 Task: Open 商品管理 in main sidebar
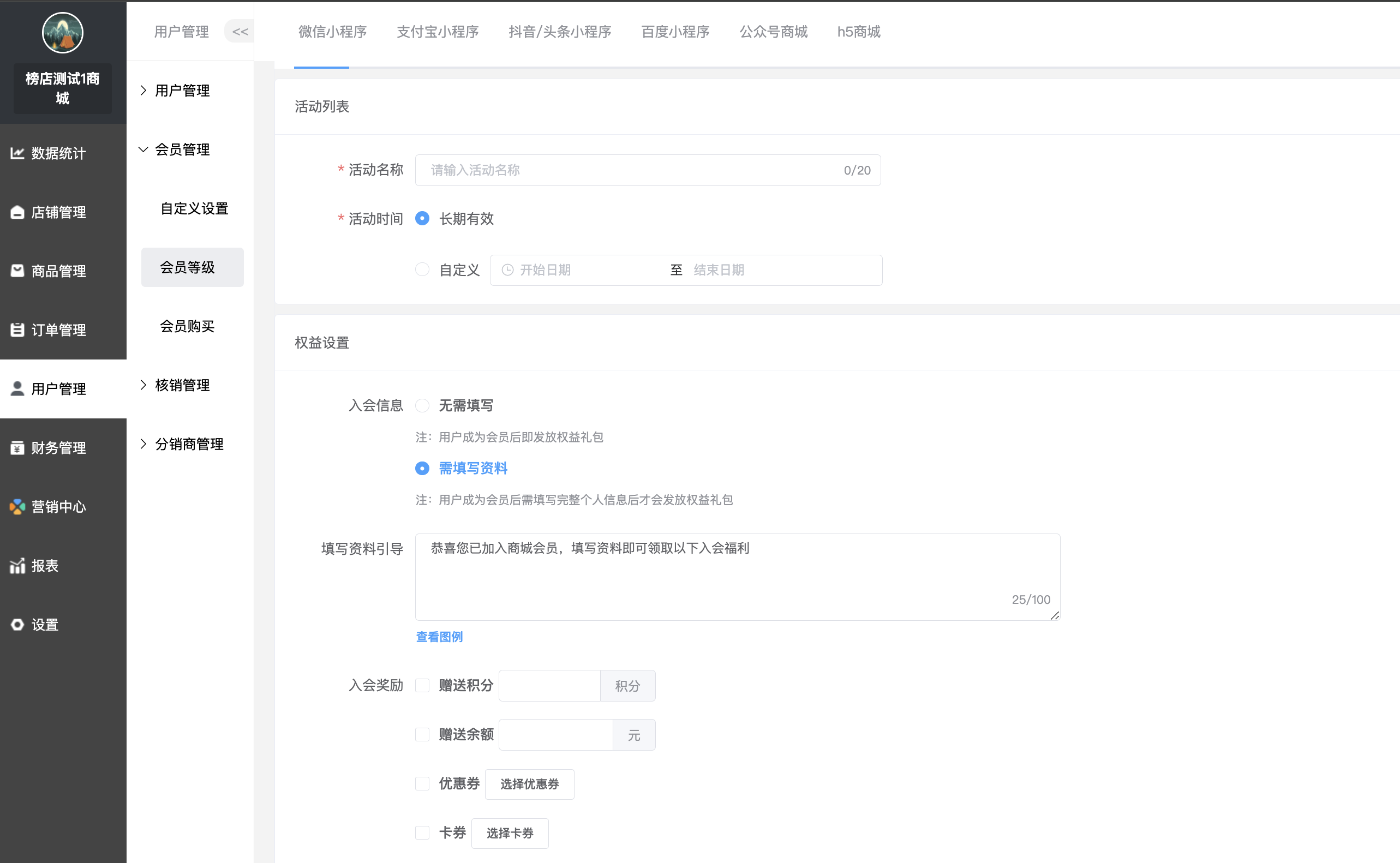[63, 271]
